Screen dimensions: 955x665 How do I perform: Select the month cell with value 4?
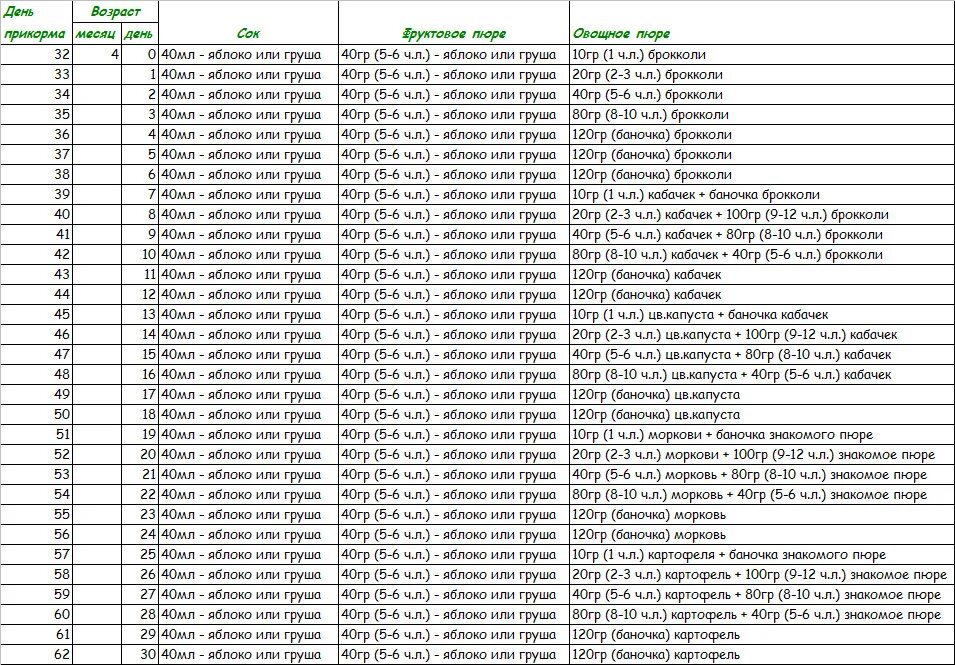click(97, 55)
